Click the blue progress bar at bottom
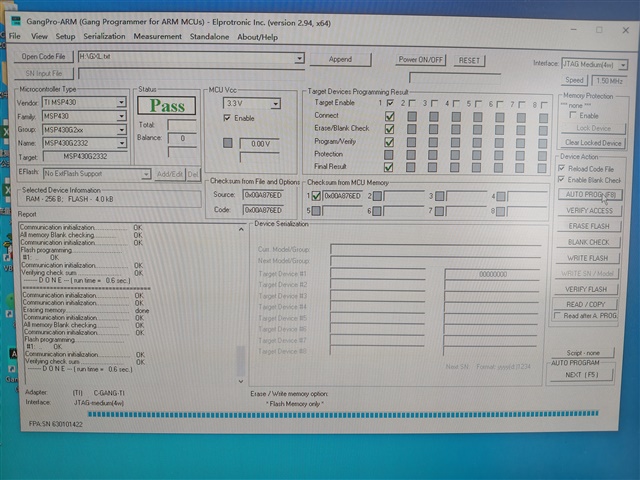Image resolution: width=640 pixels, height=480 pixels. pyautogui.click(x=343, y=414)
